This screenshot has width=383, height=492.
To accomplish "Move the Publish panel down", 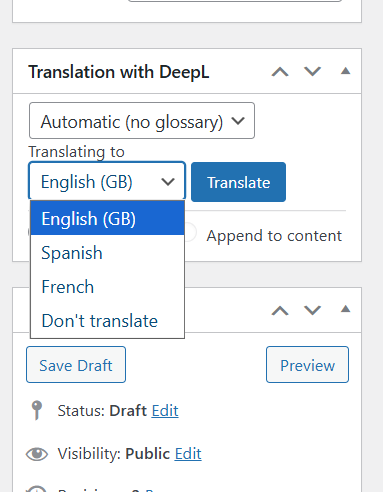I will [x=312, y=310].
